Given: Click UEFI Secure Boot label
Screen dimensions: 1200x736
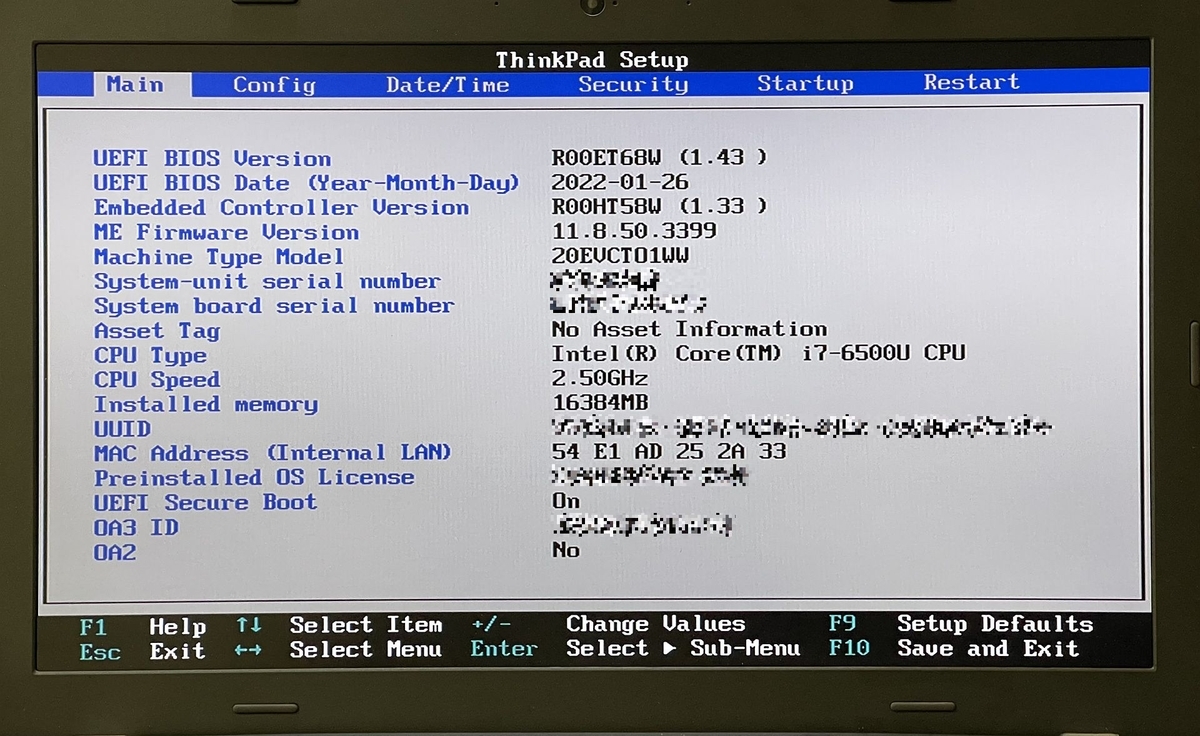Looking at the screenshot, I should pyautogui.click(x=205, y=502).
